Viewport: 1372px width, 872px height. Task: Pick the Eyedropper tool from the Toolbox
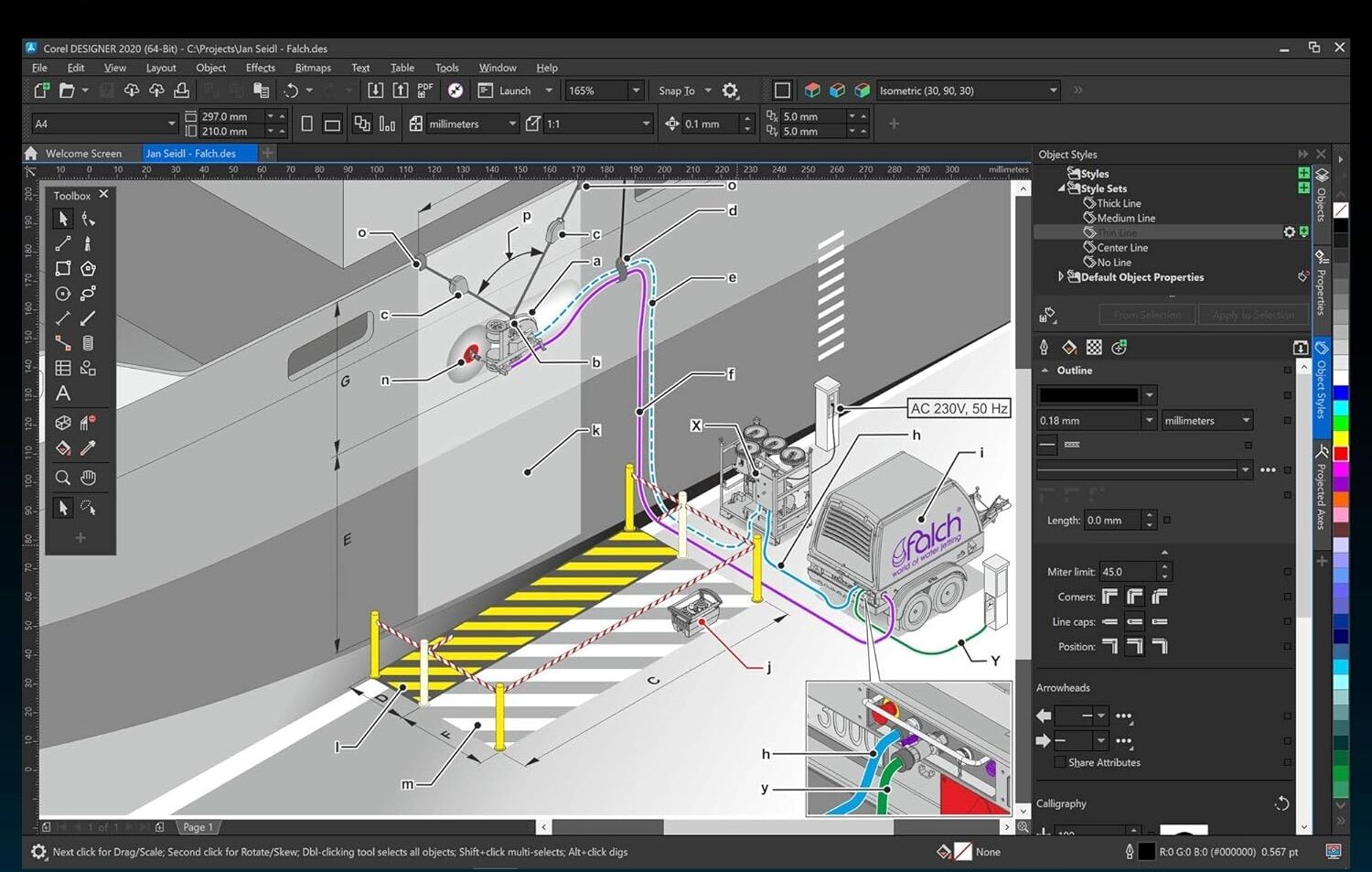(x=89, y=447)
